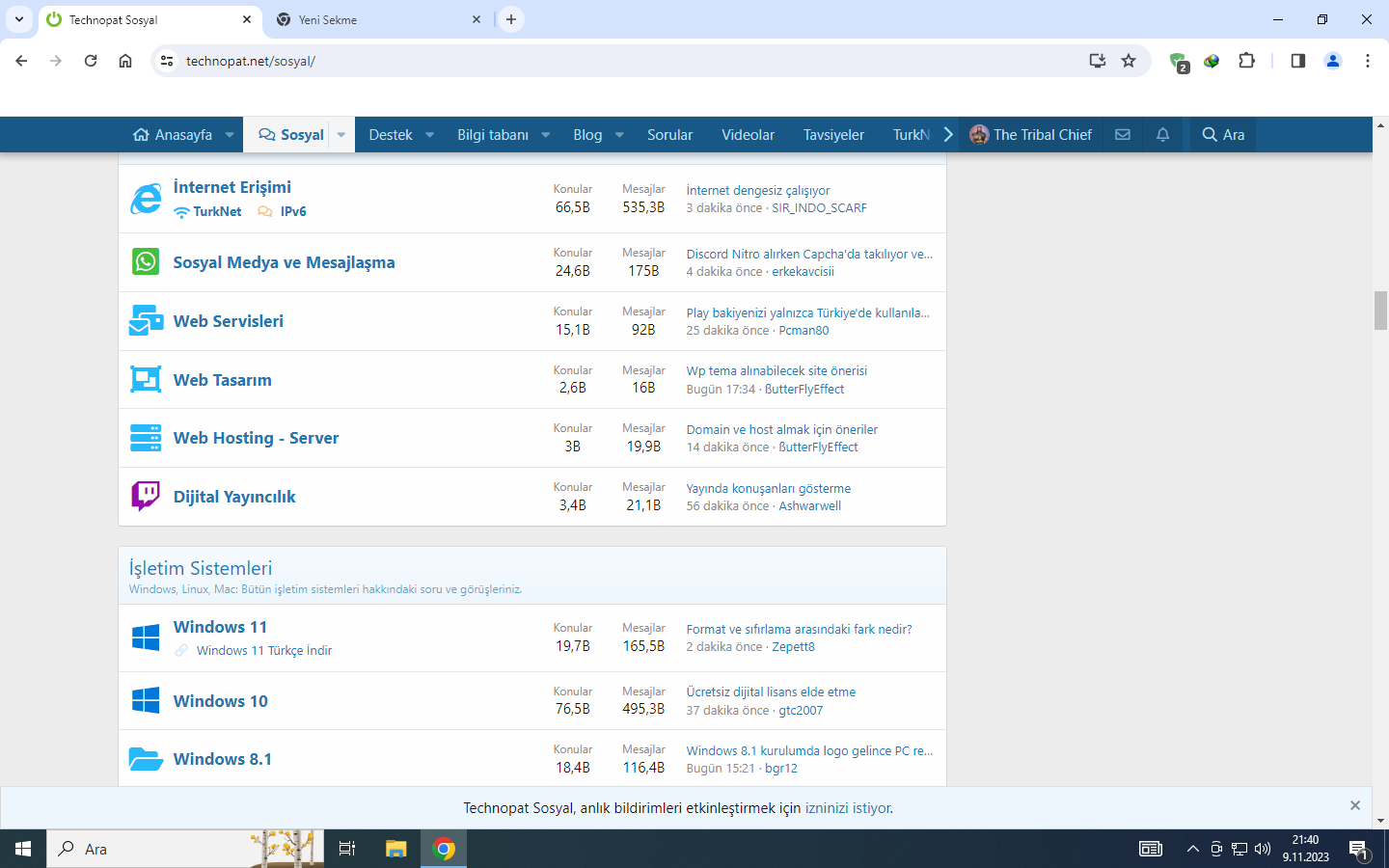Click the page vertical scrollbar thumb
Screen dimensions: 1389x868
[1381, 311]
